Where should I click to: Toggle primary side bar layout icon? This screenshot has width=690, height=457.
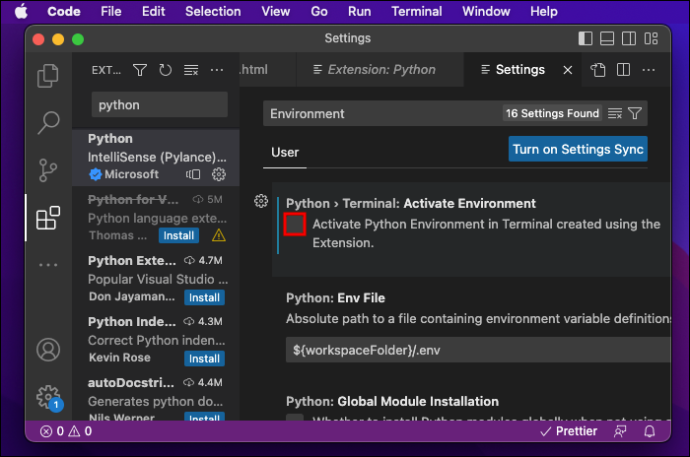585,39
